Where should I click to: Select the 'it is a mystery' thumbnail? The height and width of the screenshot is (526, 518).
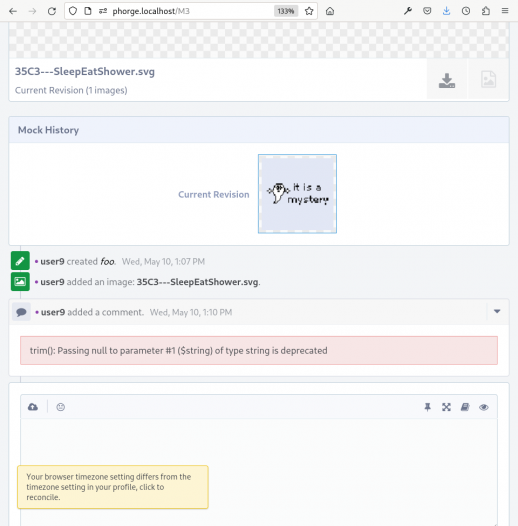coord(297,194)
